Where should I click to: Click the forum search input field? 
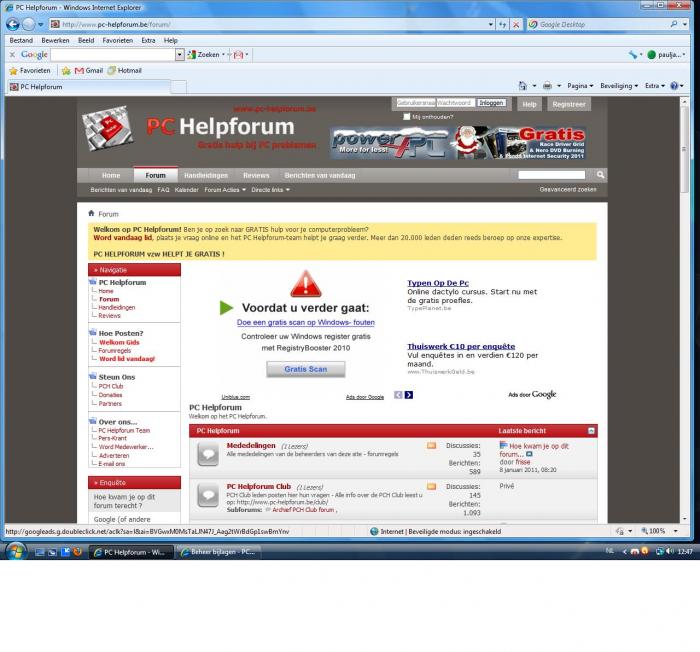tap(551, 175)
